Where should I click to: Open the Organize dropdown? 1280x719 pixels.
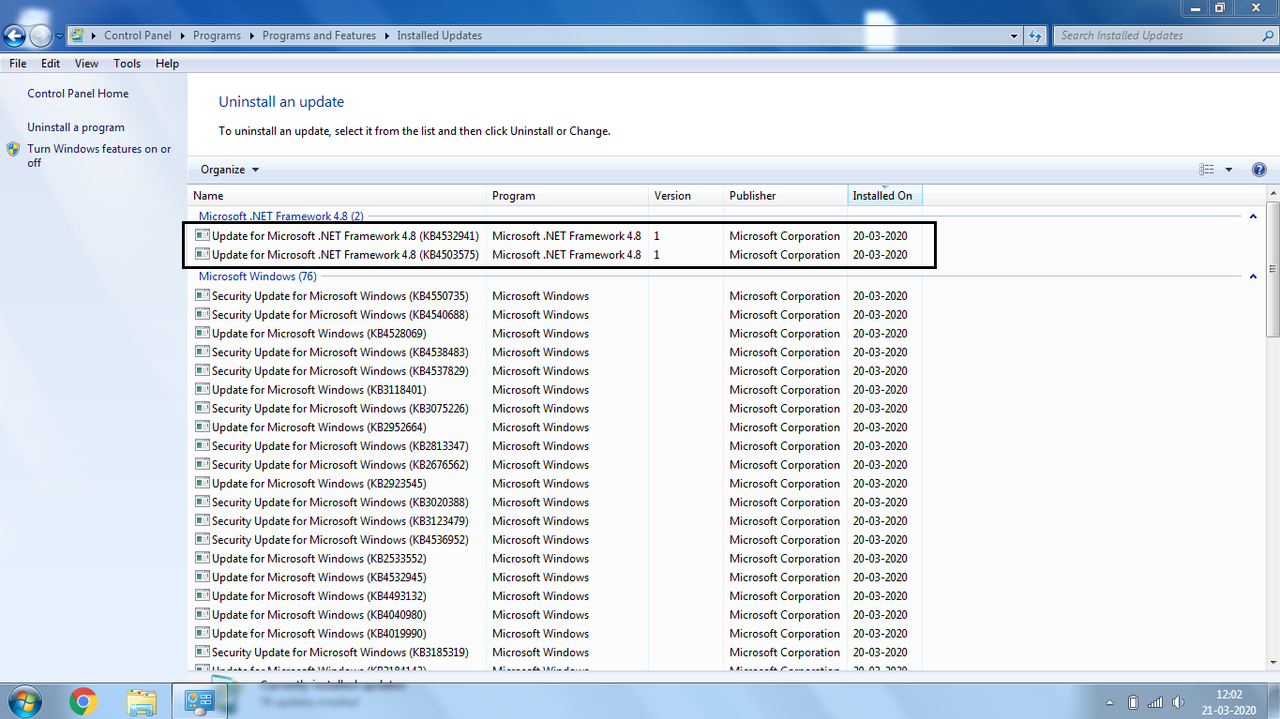click(230, 170)
